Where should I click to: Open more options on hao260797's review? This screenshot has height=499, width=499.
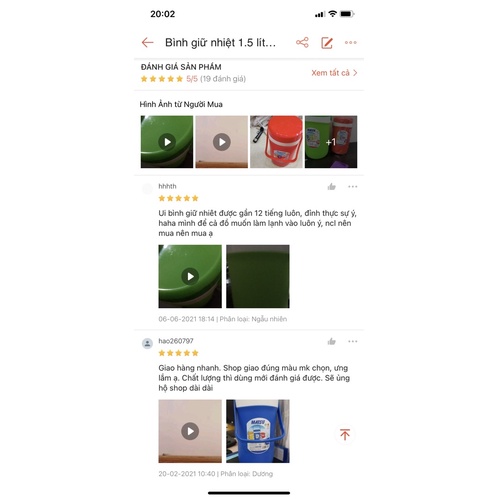pyautogui.click(x=353, y=341)
